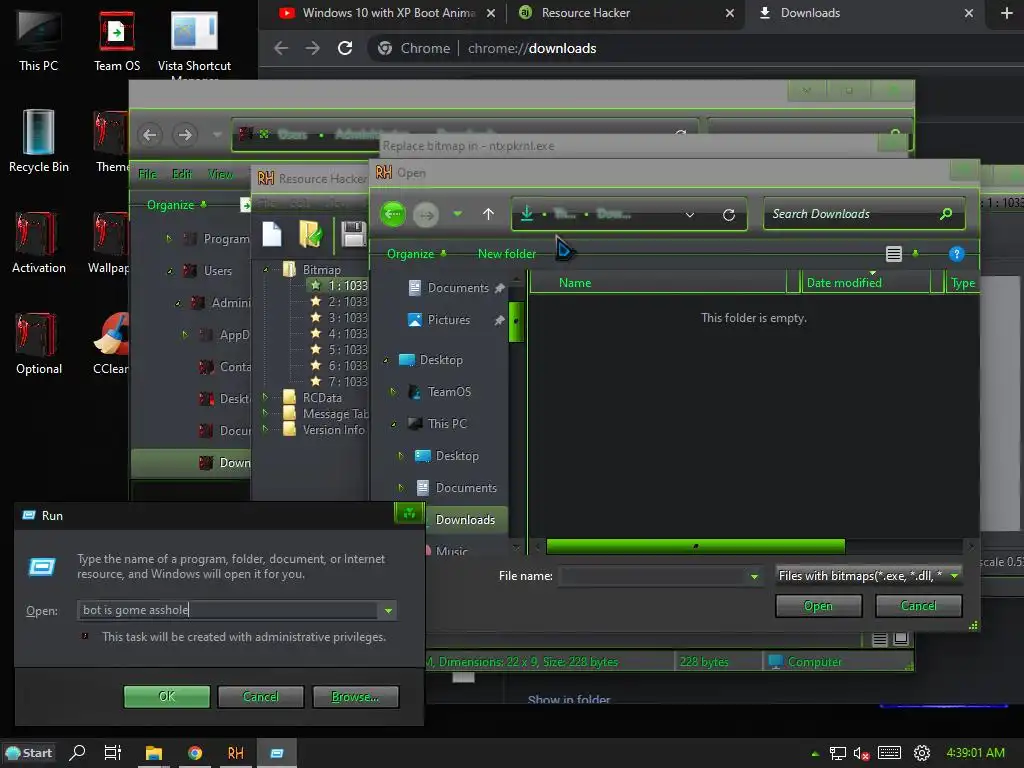This screenshot has height=768, width=1024.
Task: Click horizontal green scrollbar in file list
Action: click(x=696, y=546)
